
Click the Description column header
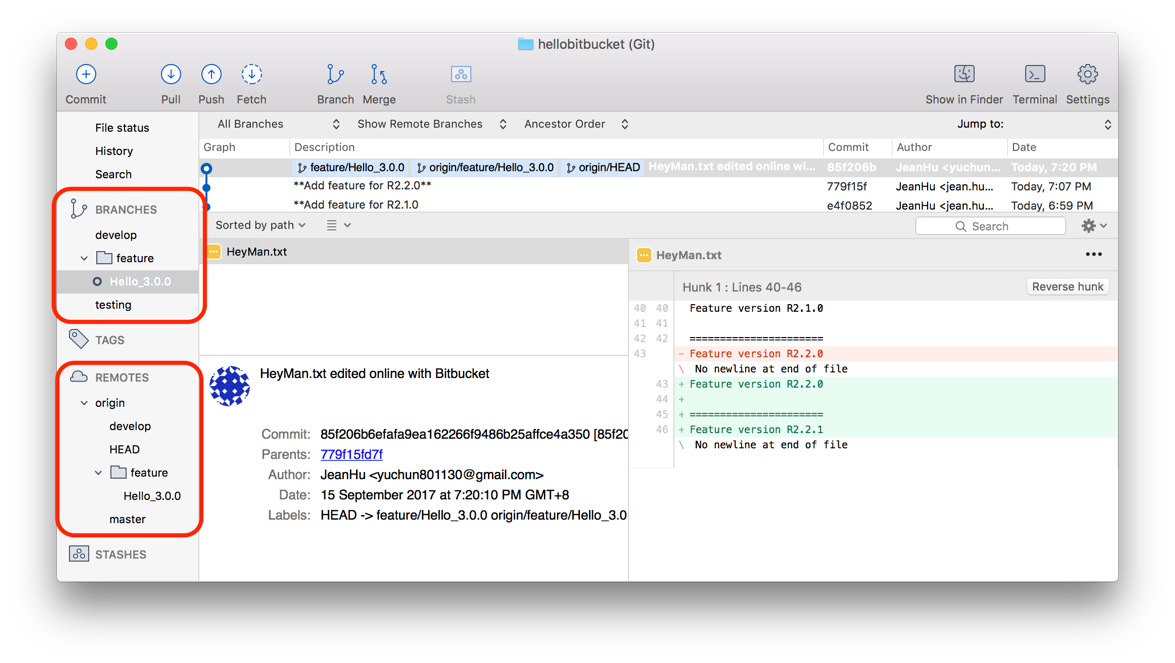tap(324, 147)
